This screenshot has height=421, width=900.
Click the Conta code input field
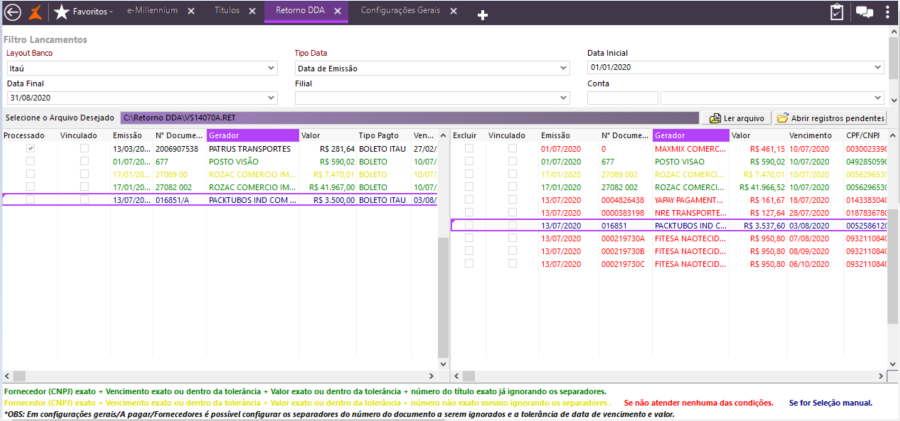pos(622,98)
